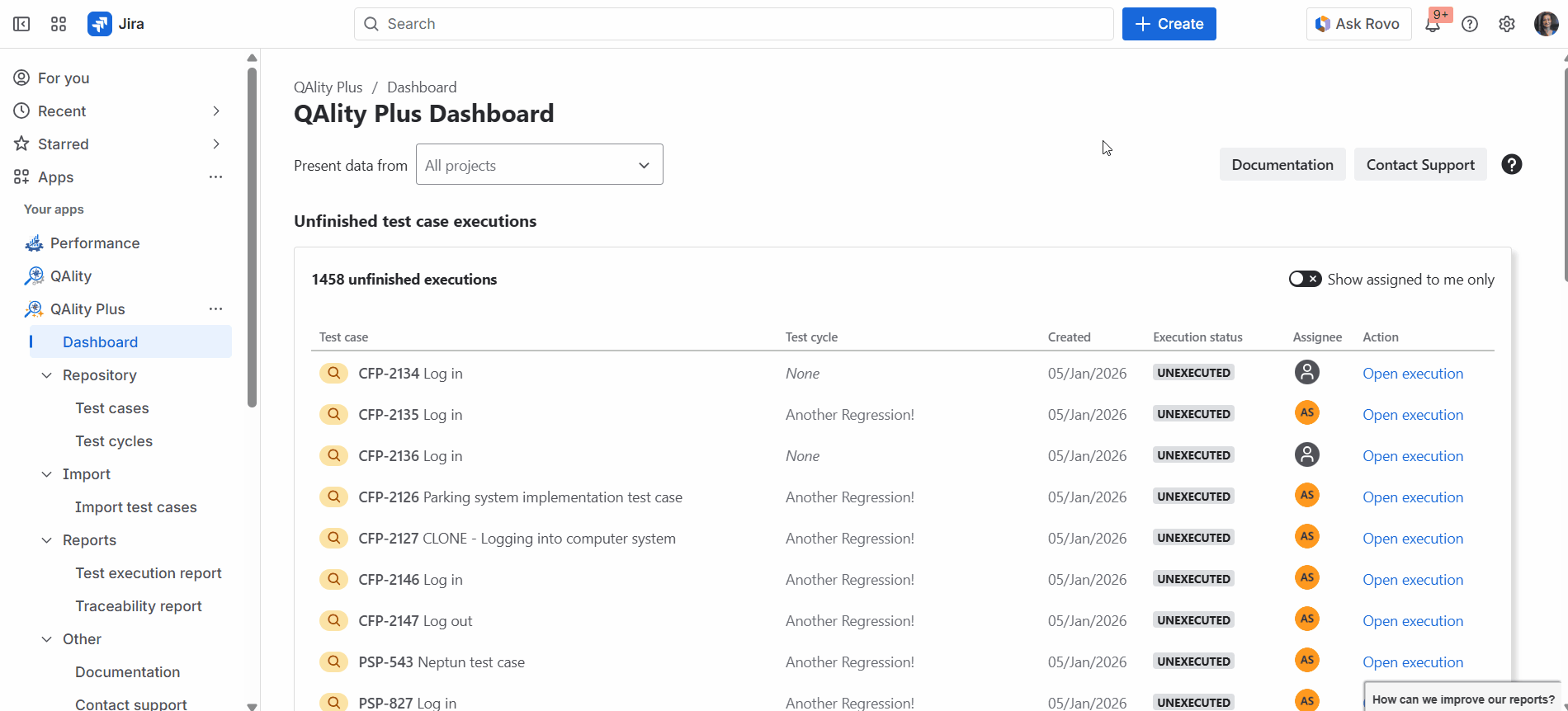Collapse the Repository section
Image resolution: width=1568 pixels, height=711 pixels.
tap(46, 375)
